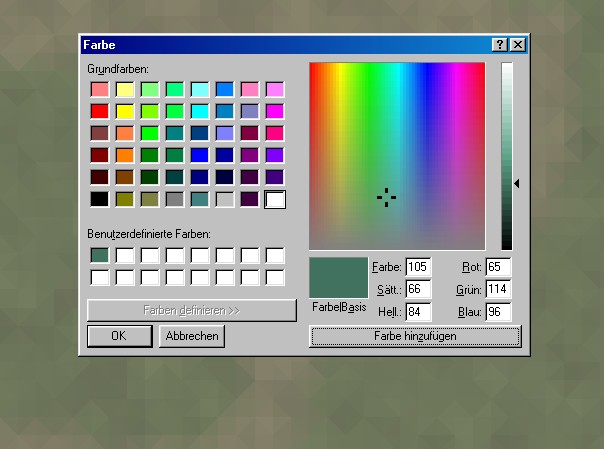Click the Rot value input field
604x449 pixels.
pos(498,267)
